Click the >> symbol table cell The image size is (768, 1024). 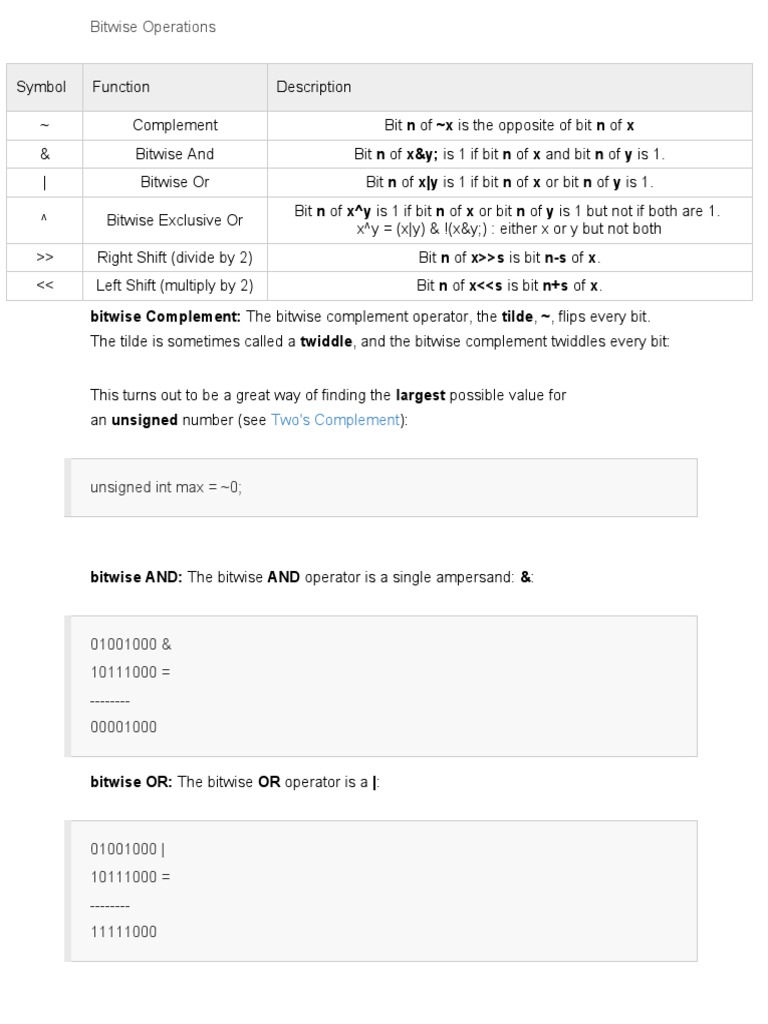click(x=44, y=258)
